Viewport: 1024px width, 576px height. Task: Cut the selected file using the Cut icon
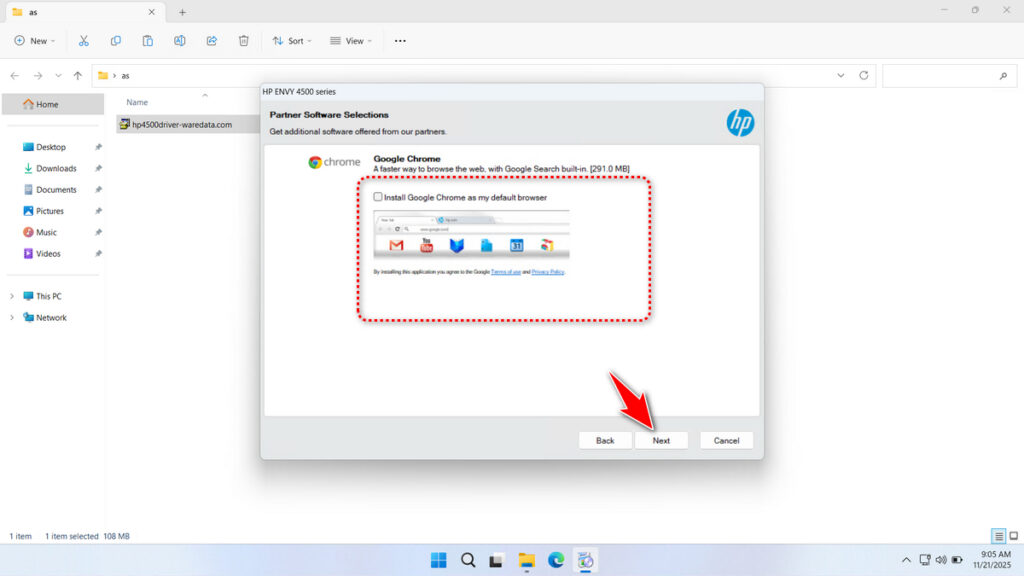tap(83, 41)
